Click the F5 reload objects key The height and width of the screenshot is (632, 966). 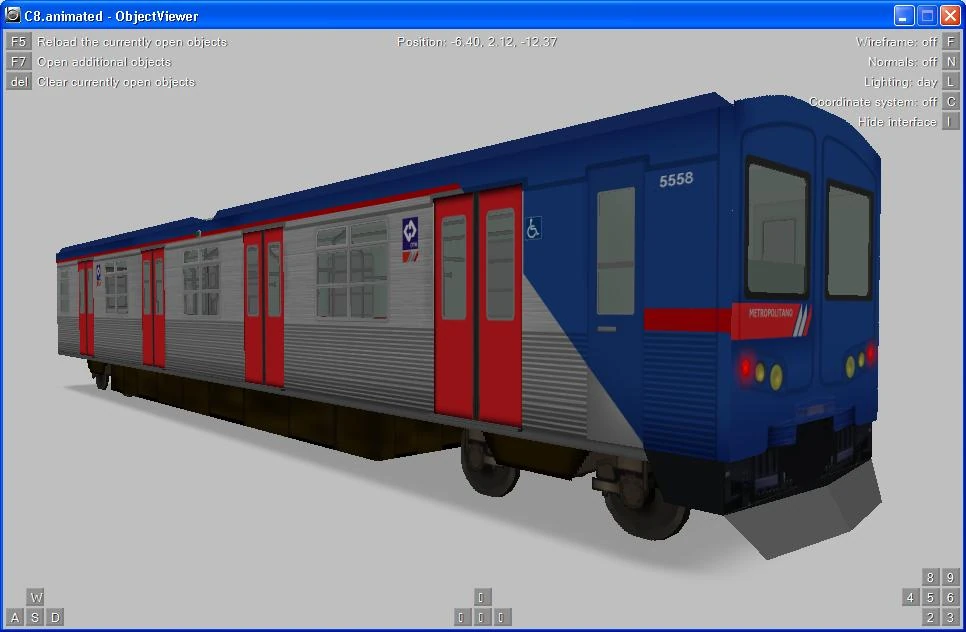18,41
